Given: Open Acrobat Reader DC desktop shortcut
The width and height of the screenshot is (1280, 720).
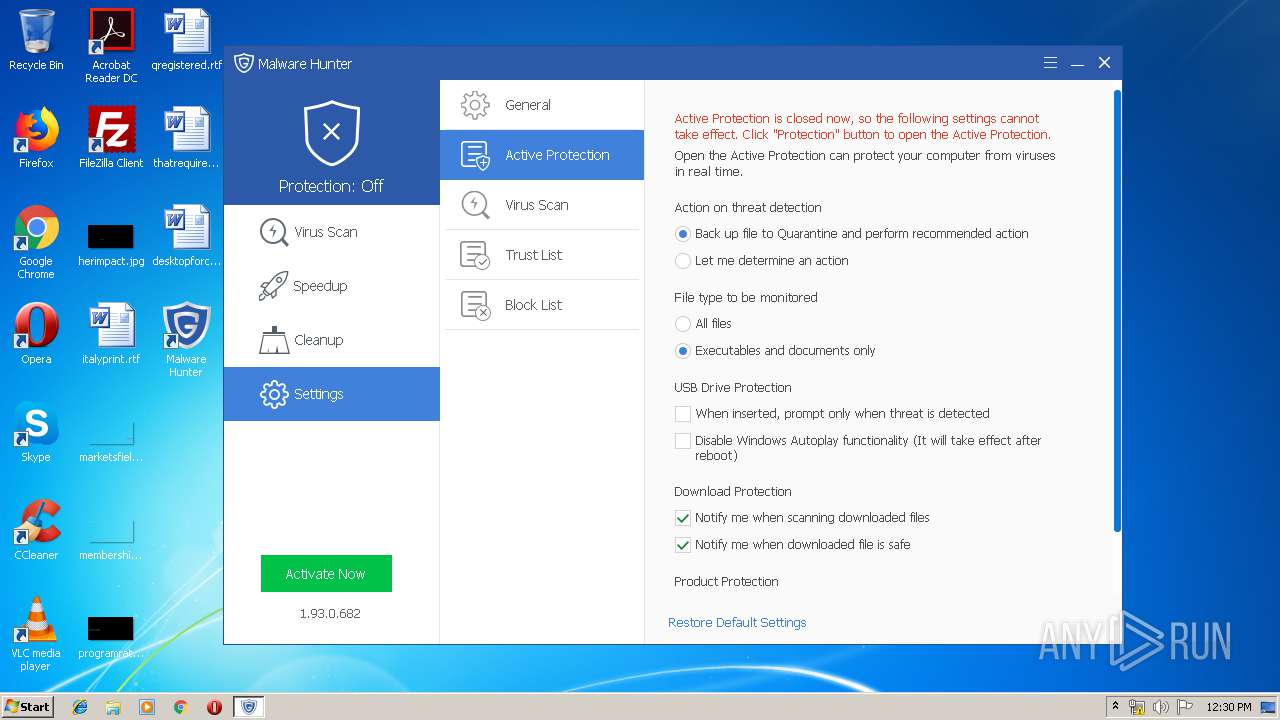Looking at the screenshot, I should pyautogui.click(x=111, y=46).
